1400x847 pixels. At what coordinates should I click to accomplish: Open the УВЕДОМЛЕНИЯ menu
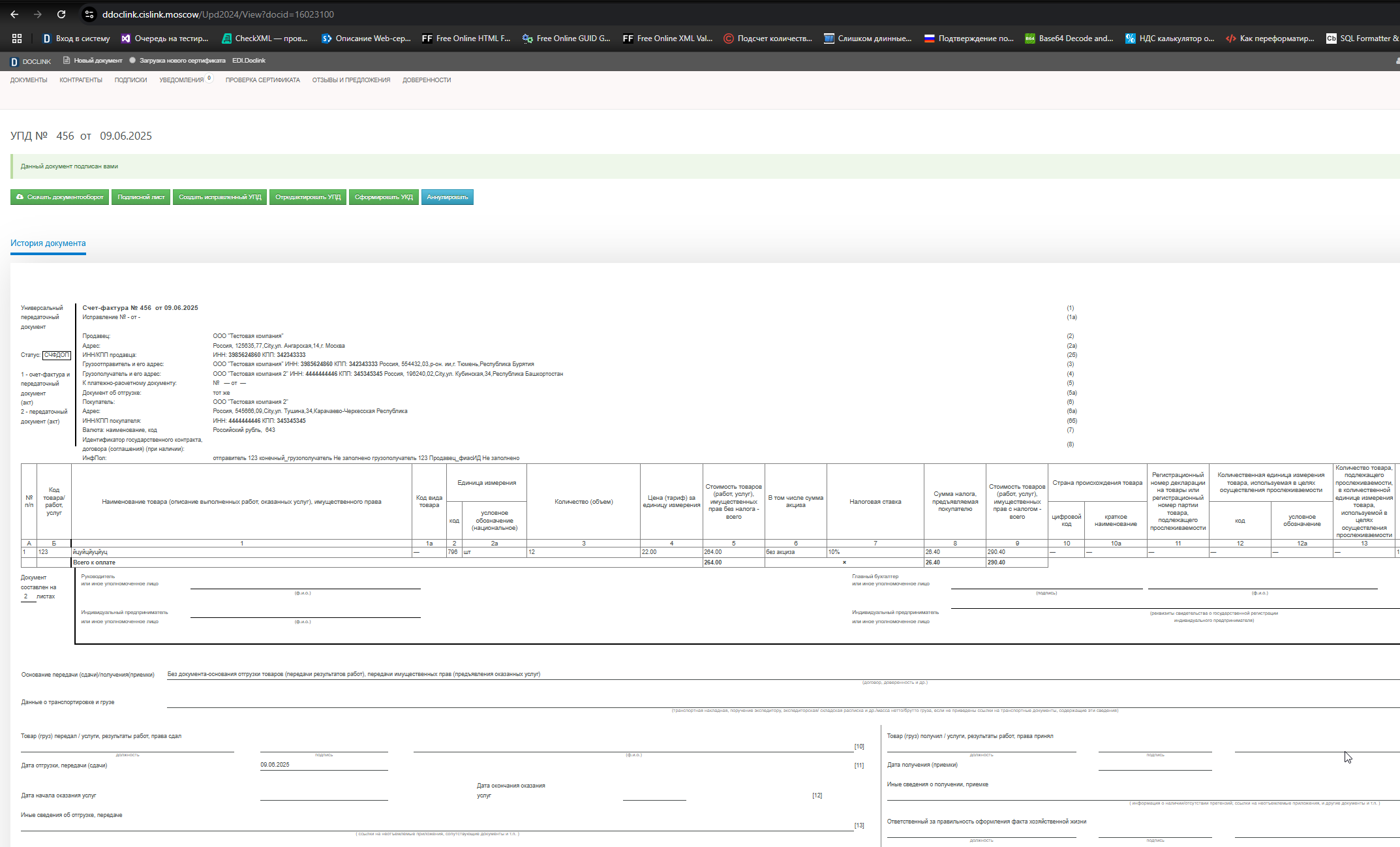click(x=181, y=80)
